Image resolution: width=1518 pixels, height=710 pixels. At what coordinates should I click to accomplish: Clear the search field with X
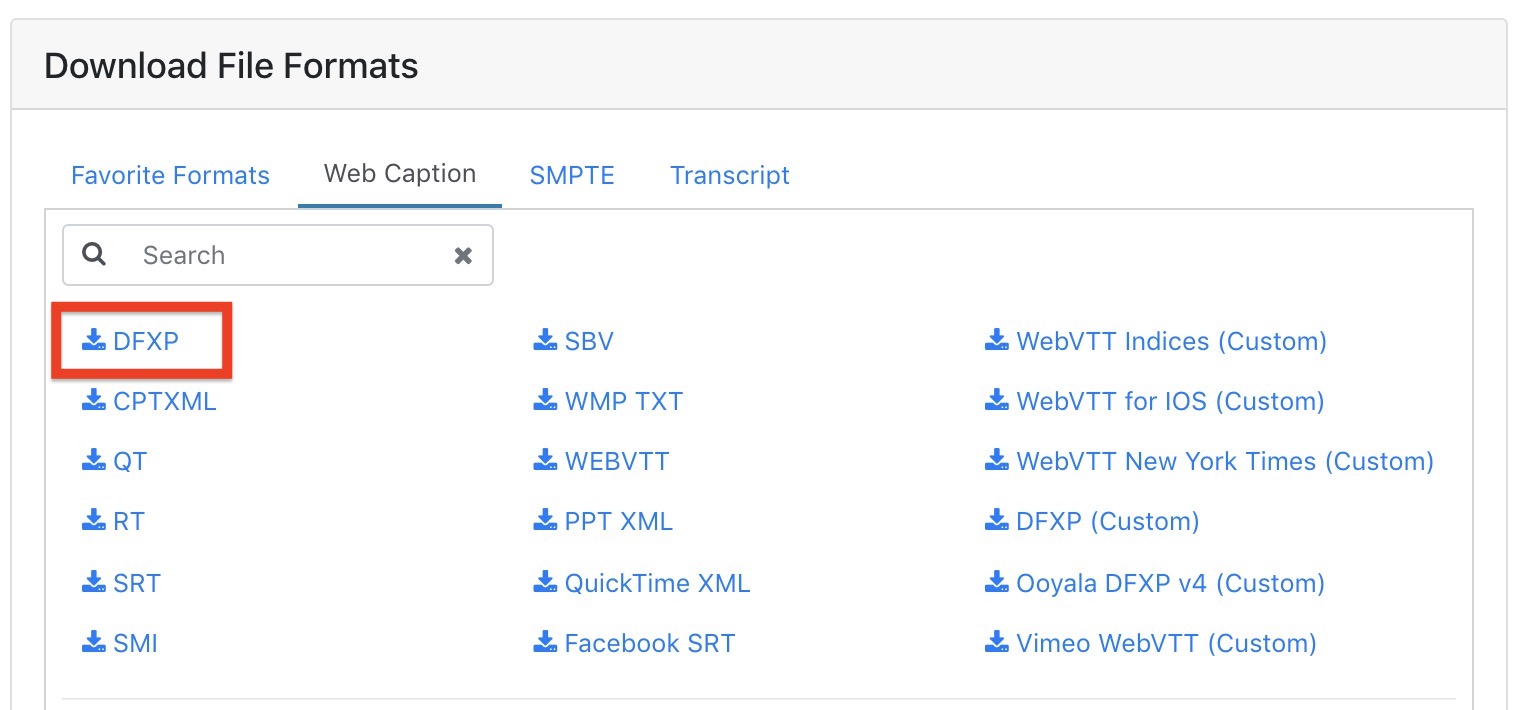463,255
